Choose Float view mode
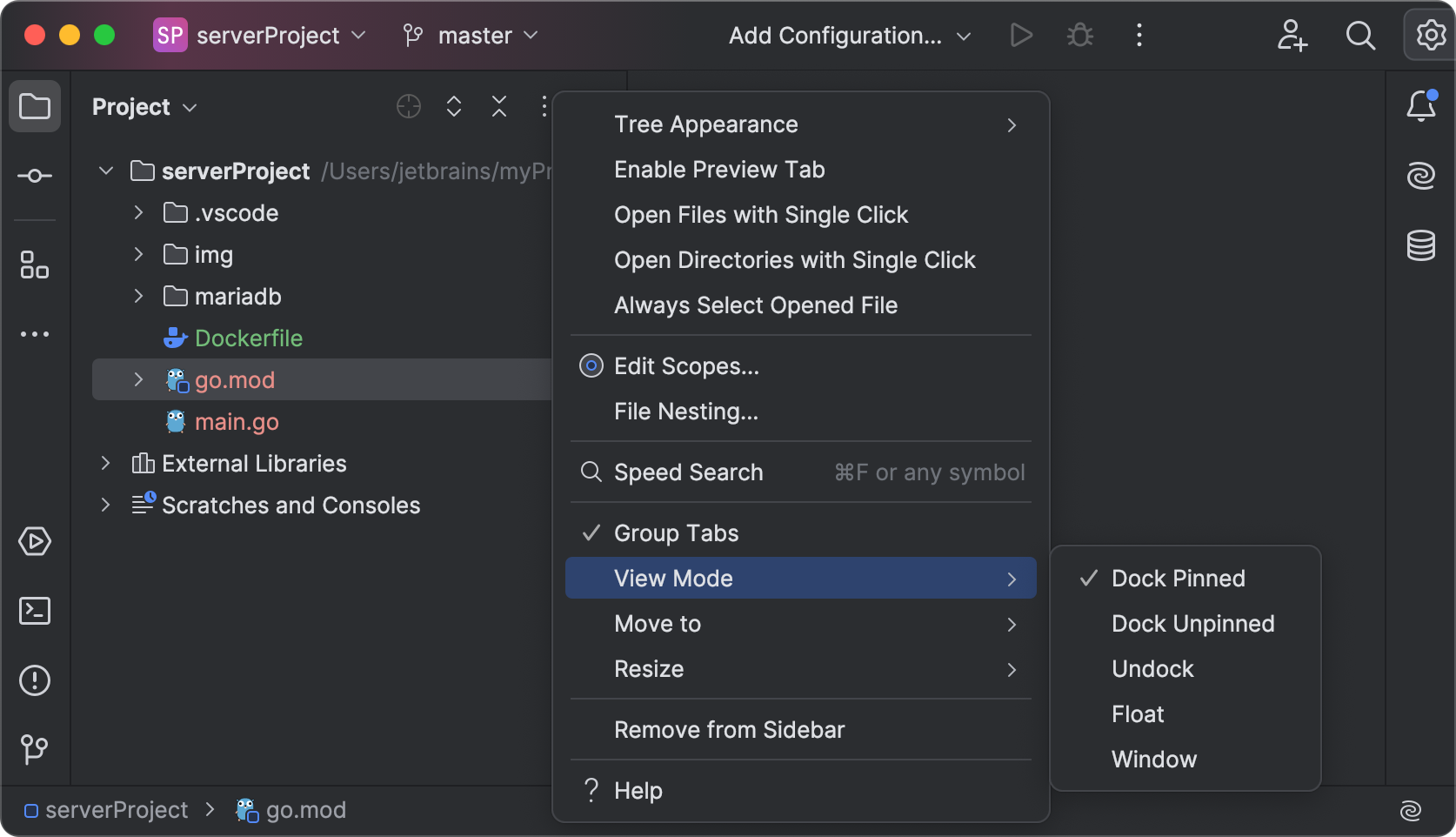 1137,713
